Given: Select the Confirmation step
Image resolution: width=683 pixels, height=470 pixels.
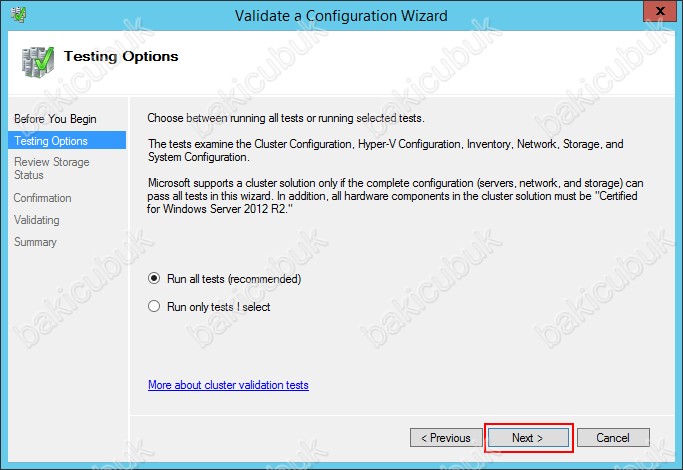Looking at the screenshot, I should click(x=43, y=198).
